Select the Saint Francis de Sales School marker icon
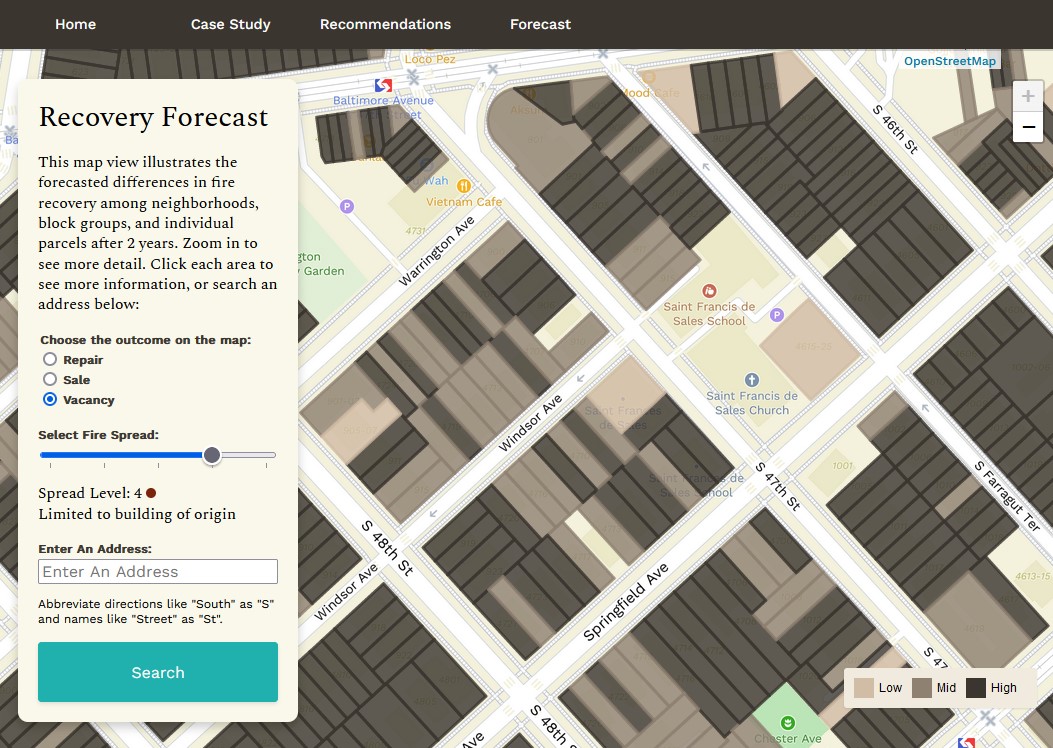 pyautogui.click(x=709, y=291)
